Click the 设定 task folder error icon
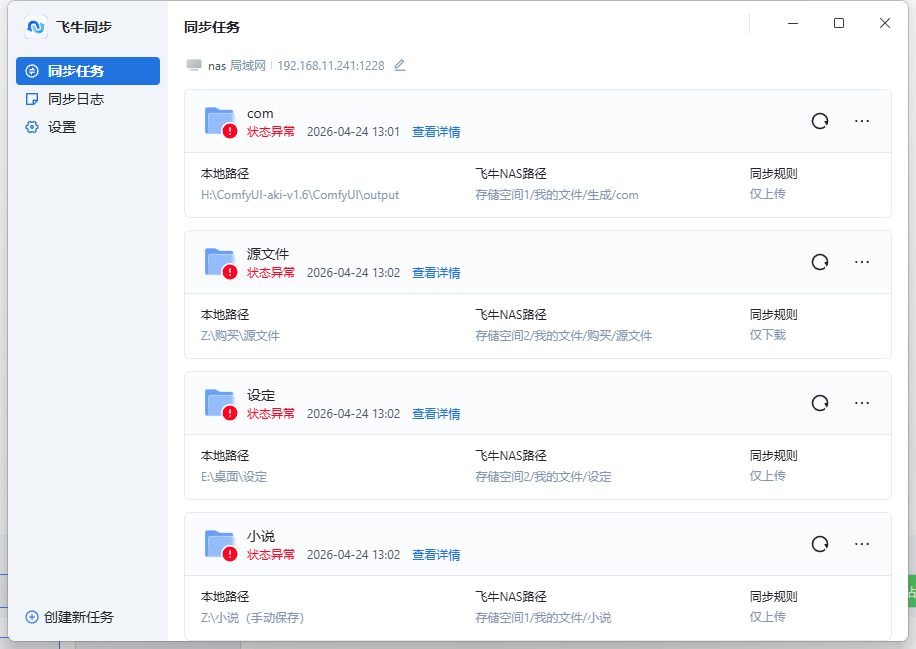This screenshot has width=916, height=649. click(221, 404)
